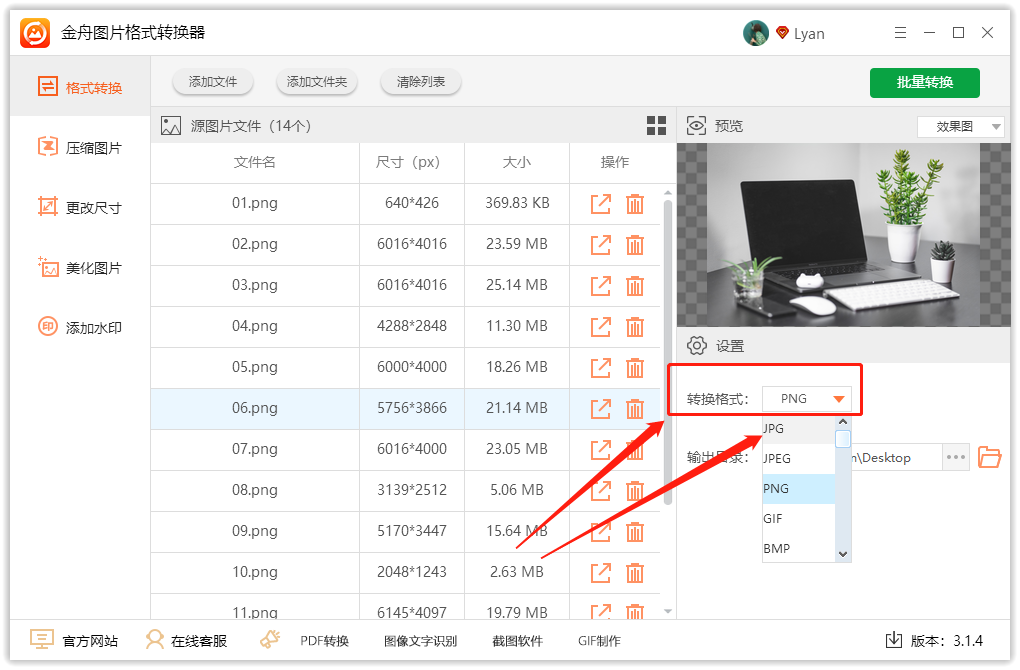Remove 04.png via the trash icon

(635, 327)
